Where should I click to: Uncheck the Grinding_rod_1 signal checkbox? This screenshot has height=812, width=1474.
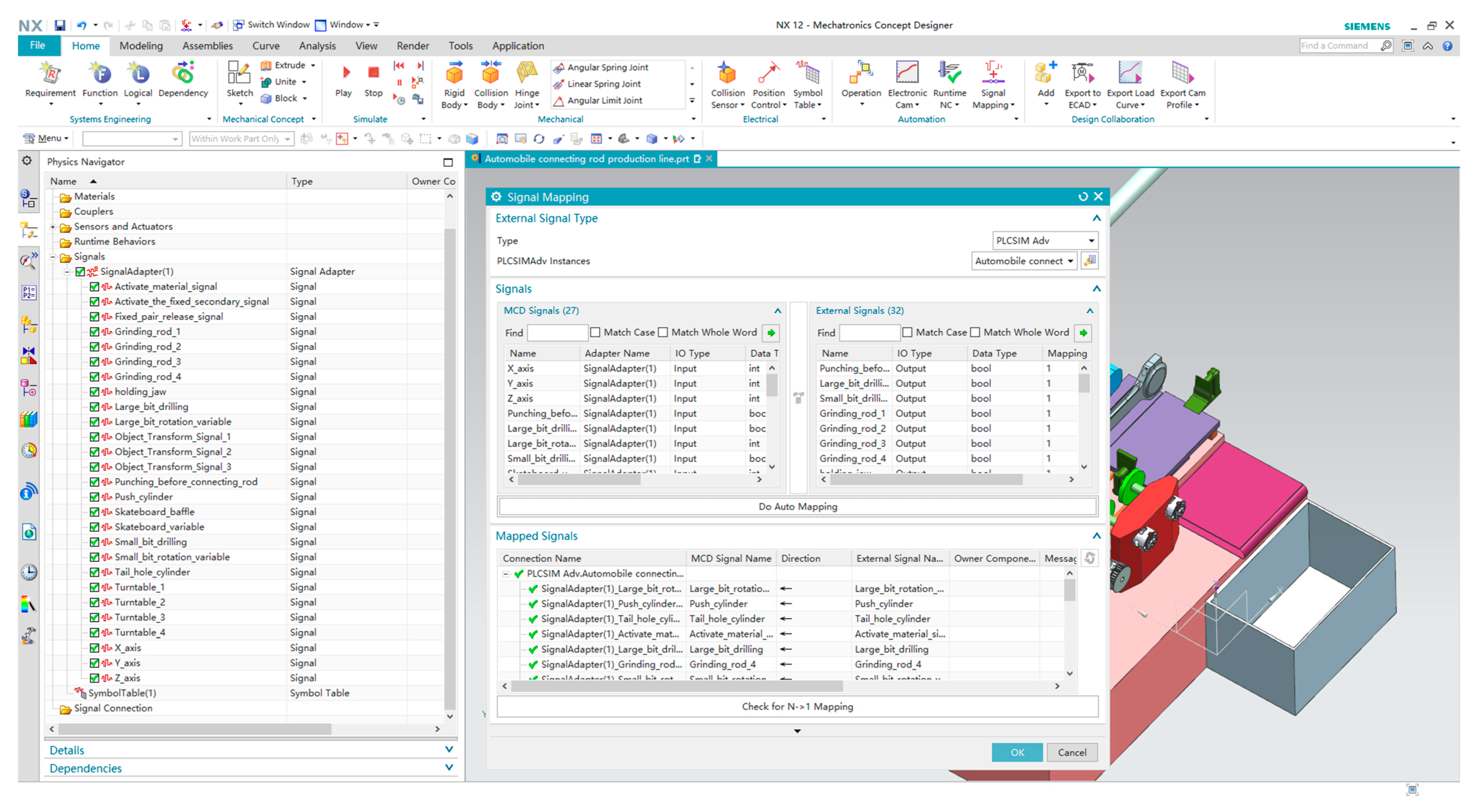[94, 332]
